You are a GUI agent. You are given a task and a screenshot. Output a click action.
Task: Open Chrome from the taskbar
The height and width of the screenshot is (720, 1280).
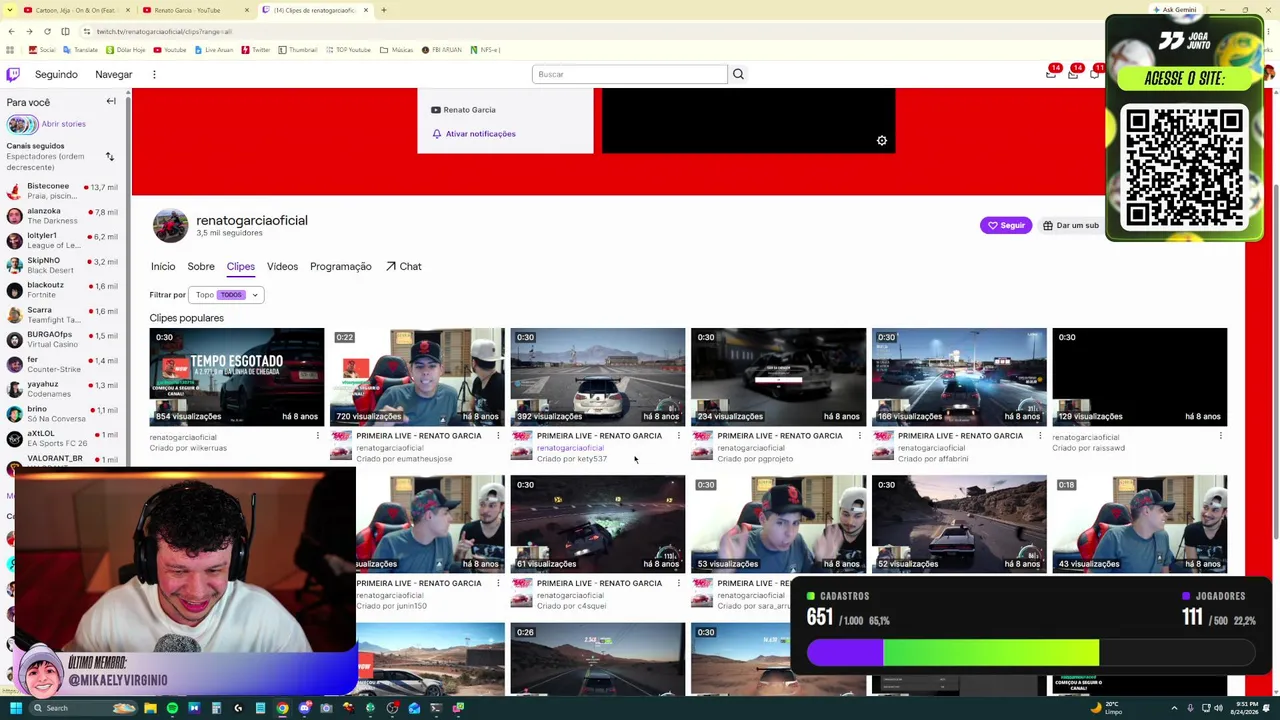282,708
